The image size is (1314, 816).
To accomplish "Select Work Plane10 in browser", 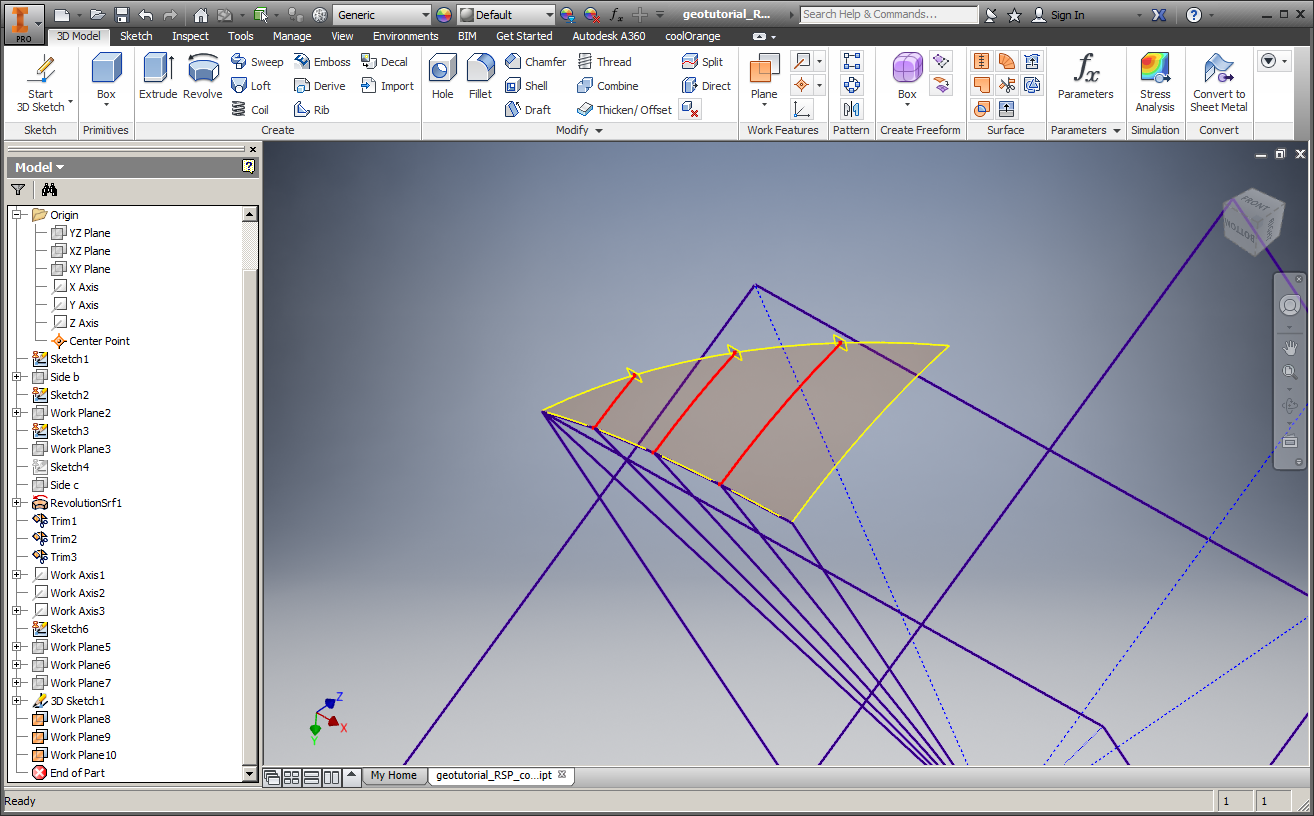I will 83,755.
